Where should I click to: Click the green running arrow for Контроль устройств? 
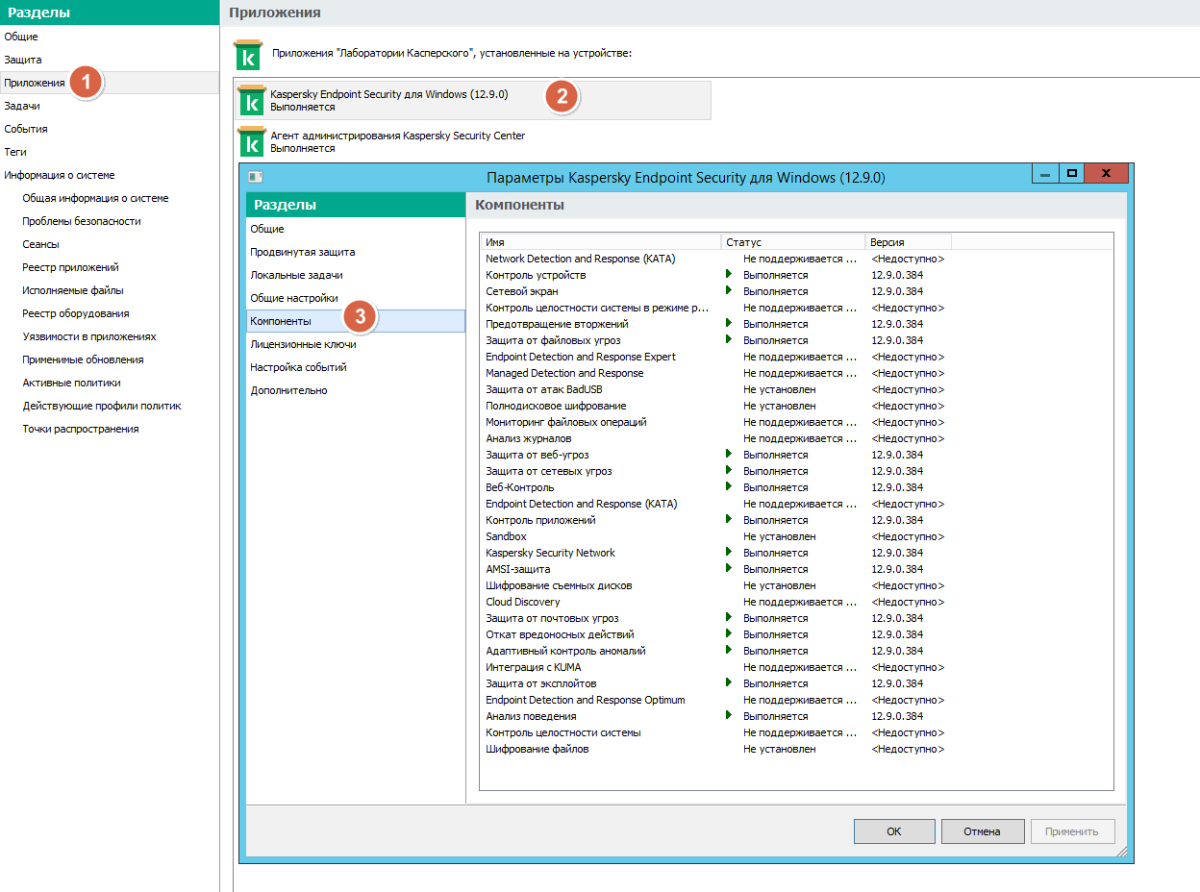[729, 274]
